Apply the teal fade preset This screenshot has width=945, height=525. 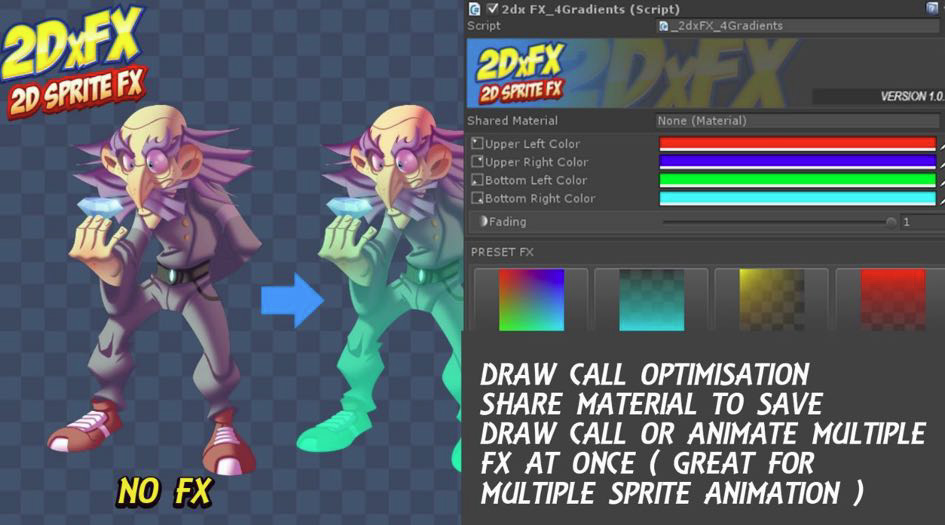651,300
